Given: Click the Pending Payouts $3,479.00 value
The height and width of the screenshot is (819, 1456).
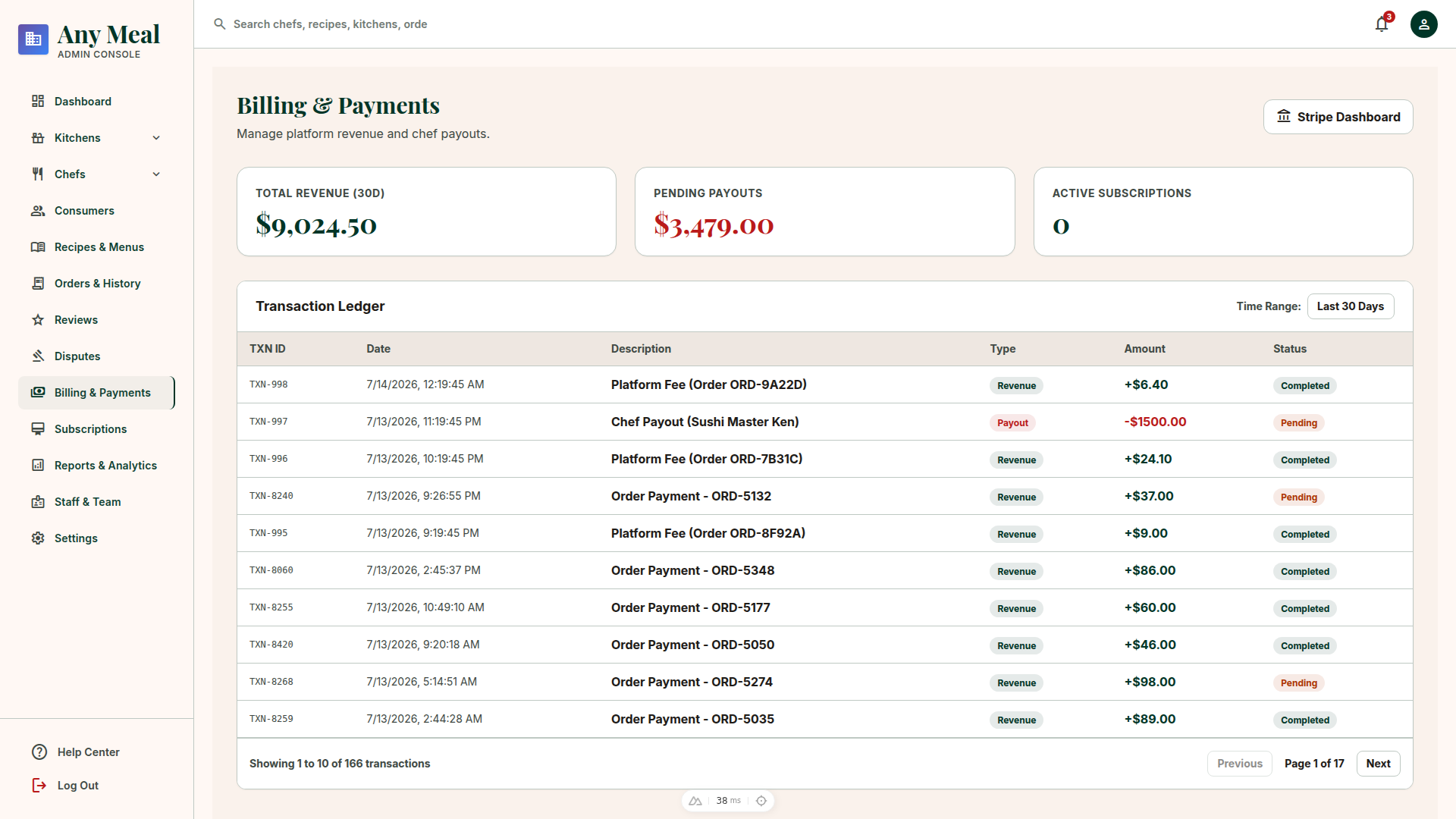Looking at the screenshot, I should [714, 225].
